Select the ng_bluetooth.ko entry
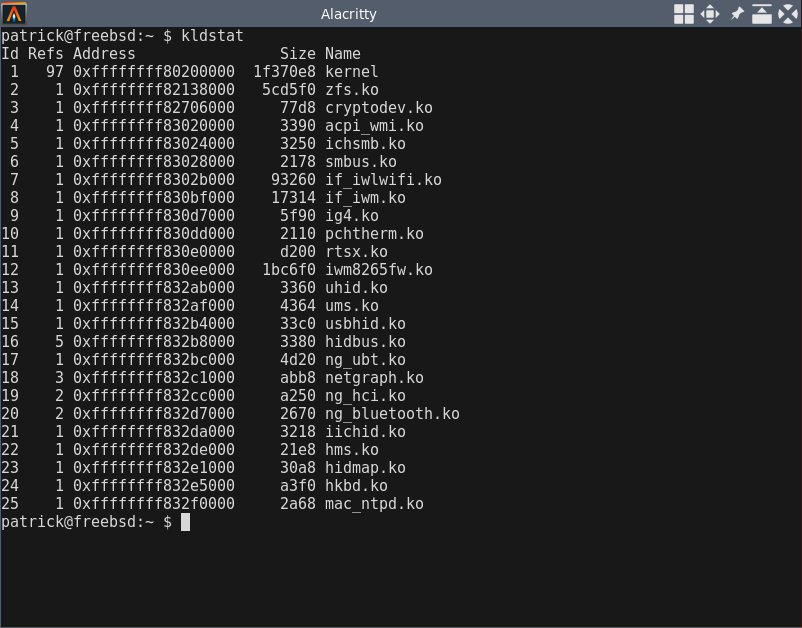802x628 pixels. pos(392,414)
